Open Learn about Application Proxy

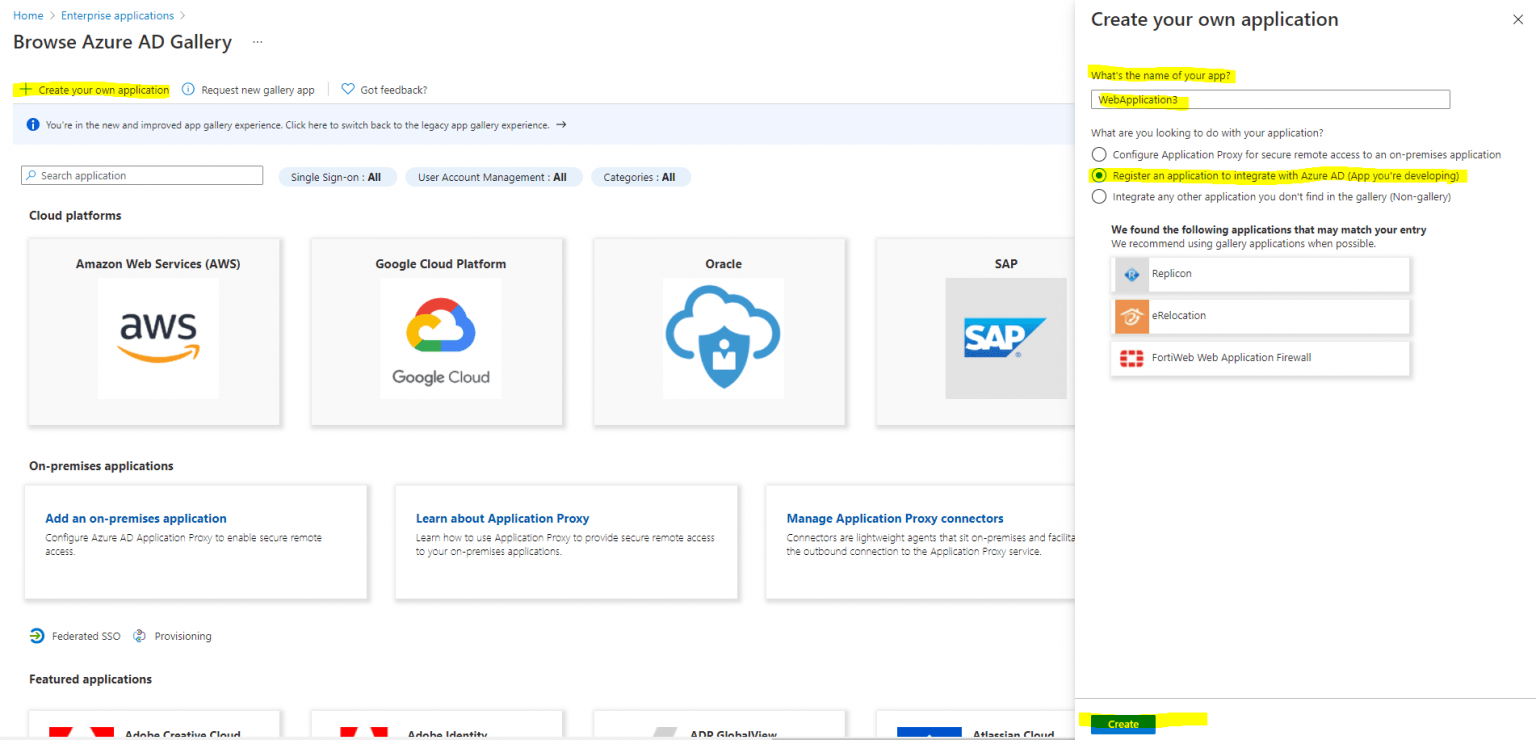[x=502, y=518]
